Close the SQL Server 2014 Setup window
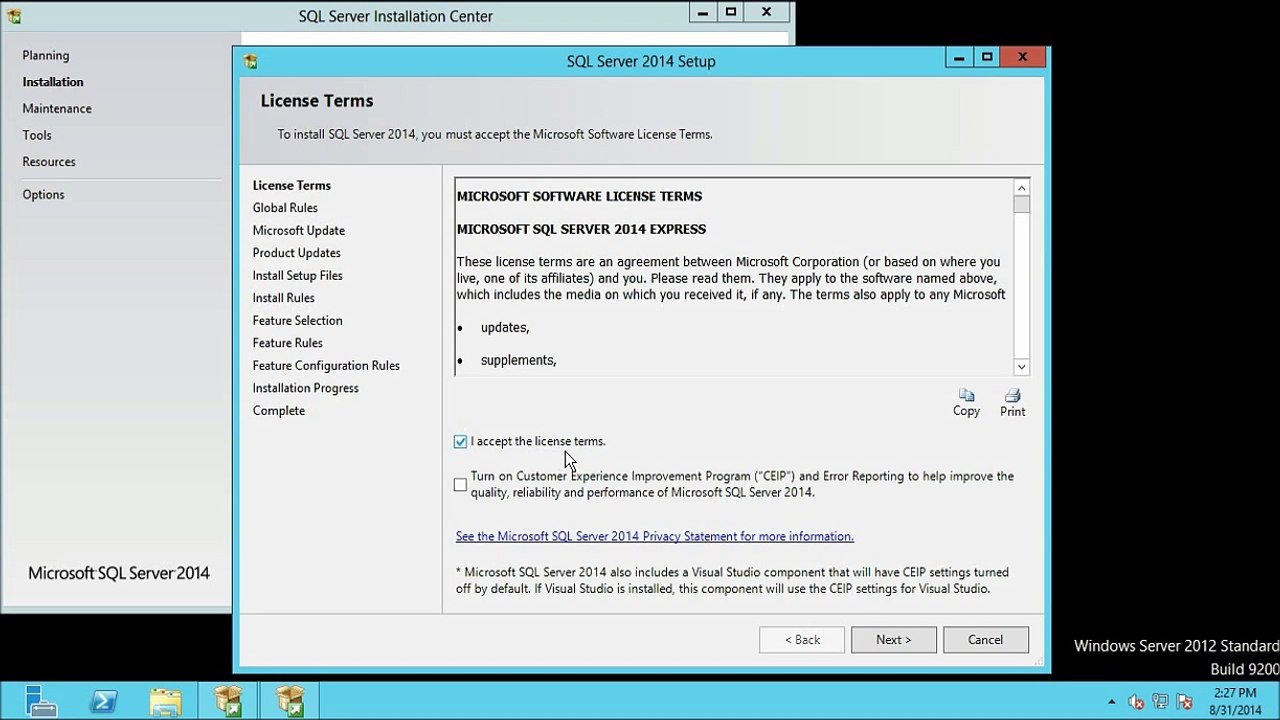This screenshot has width=1280, height=720. [x=1022, y=58]
